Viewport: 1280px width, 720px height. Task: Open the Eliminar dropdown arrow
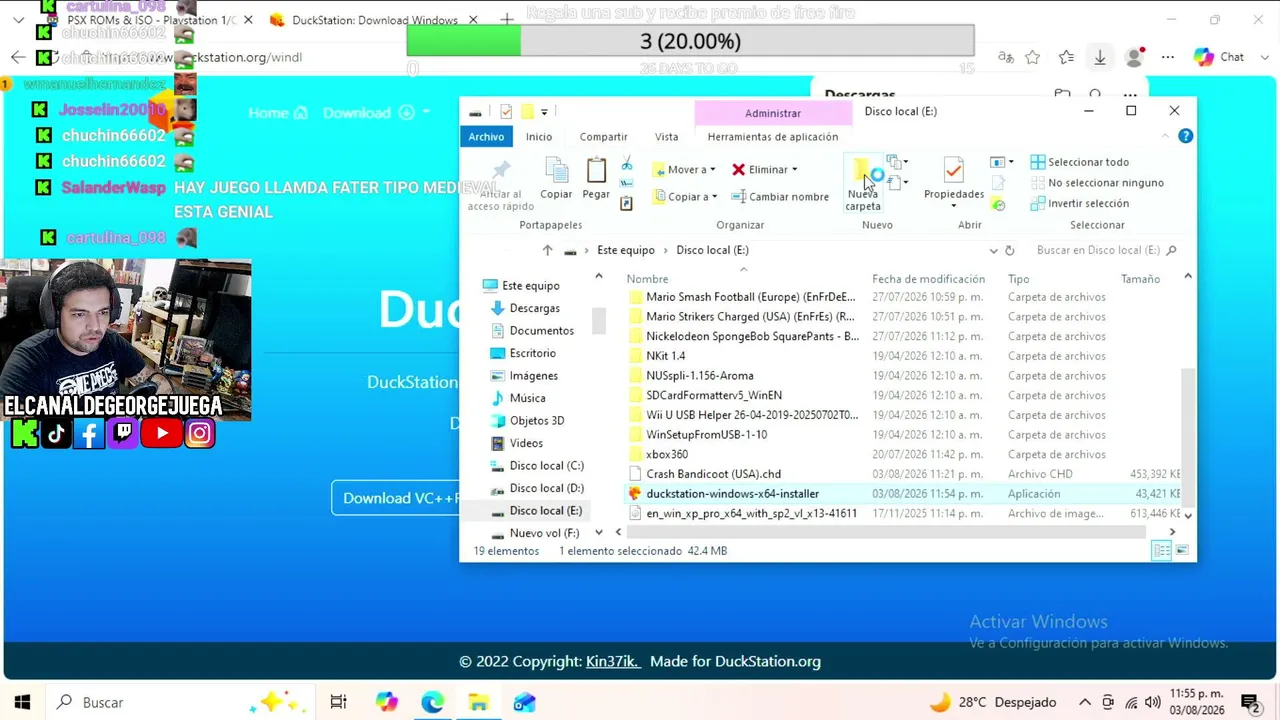[794, 170]
